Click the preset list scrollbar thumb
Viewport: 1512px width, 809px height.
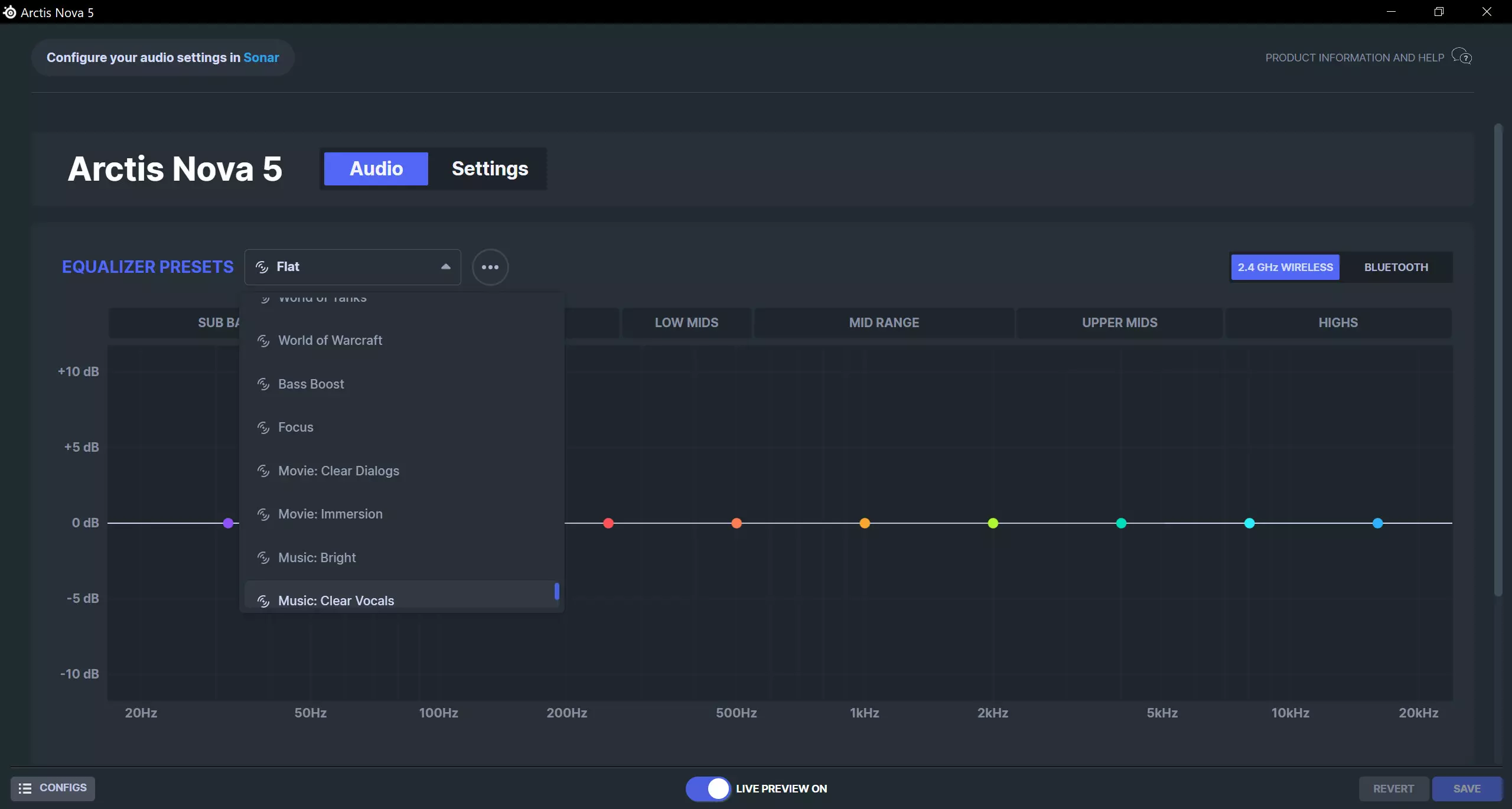(556, 591)
